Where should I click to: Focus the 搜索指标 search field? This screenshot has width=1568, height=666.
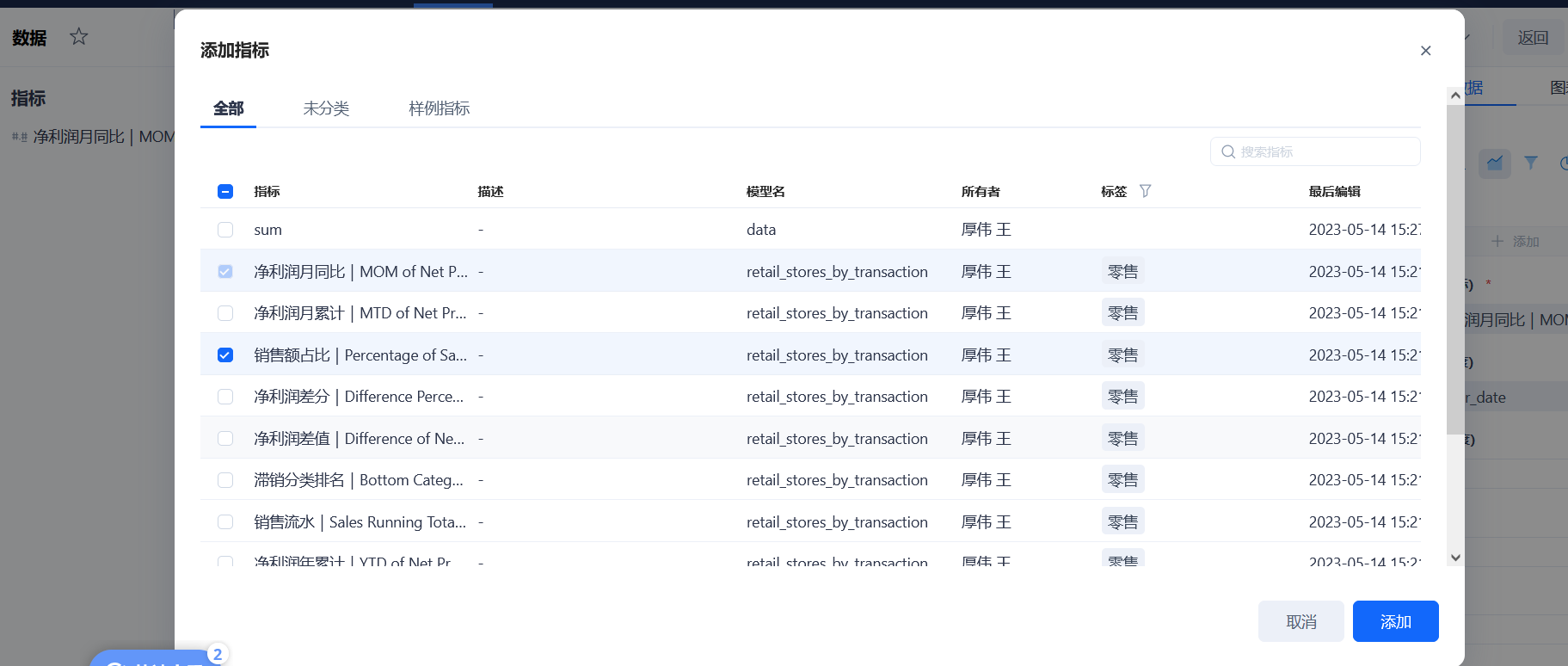1315,151
